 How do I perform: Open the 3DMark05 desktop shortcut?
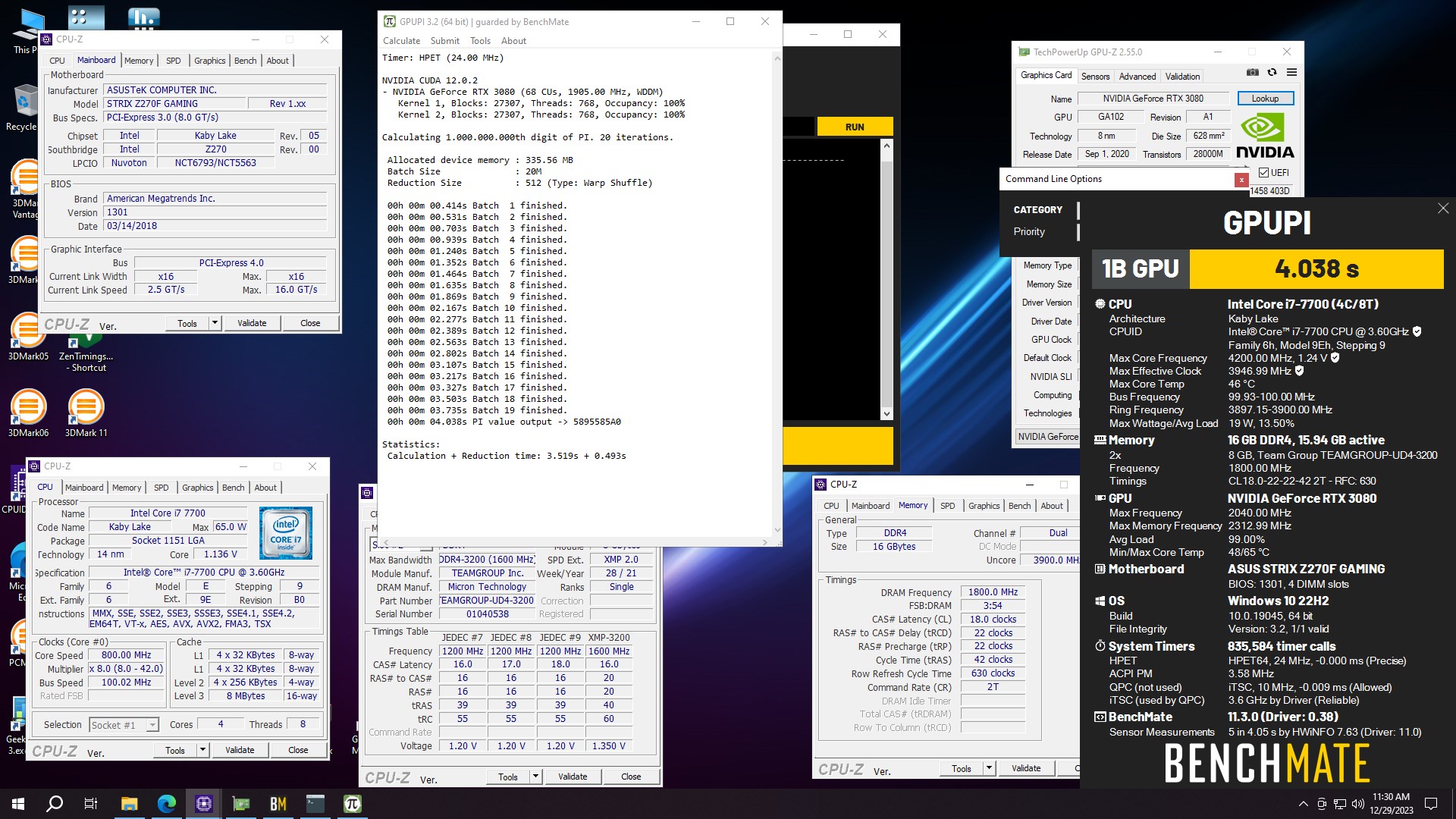coord(28,338)
